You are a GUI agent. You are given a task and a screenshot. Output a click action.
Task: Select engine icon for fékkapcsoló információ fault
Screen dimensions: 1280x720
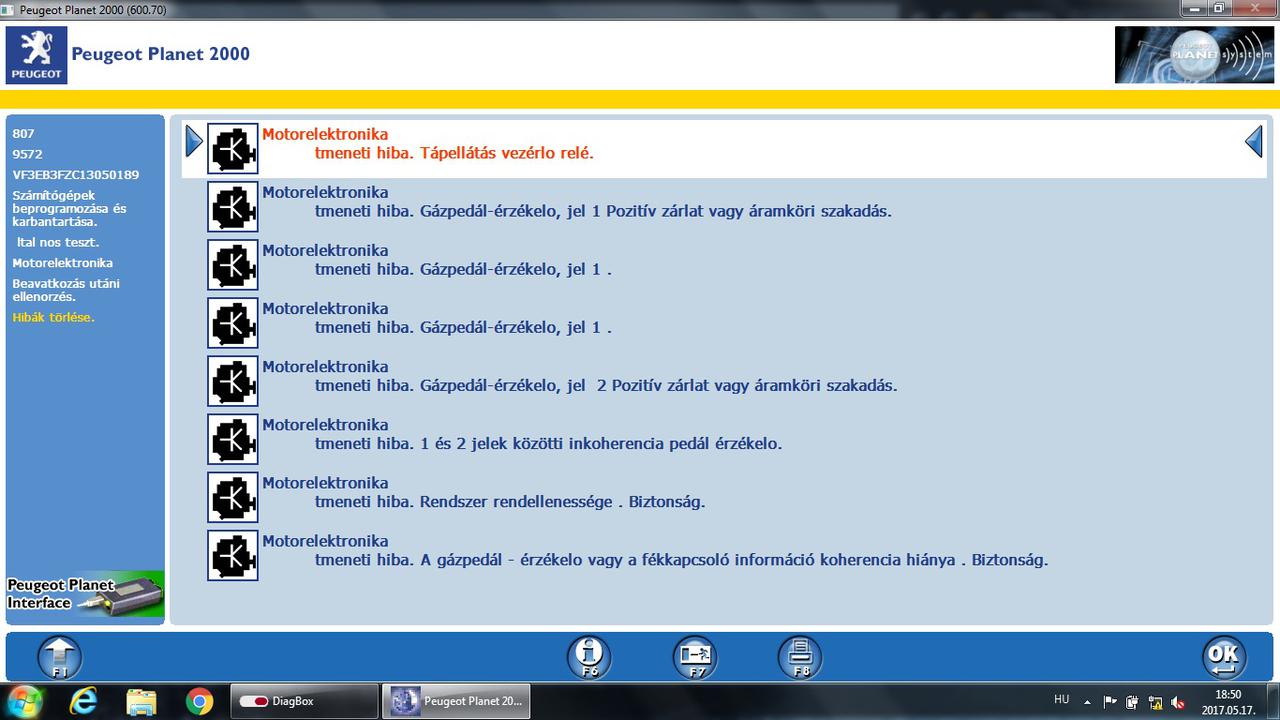tap(233, 555)
